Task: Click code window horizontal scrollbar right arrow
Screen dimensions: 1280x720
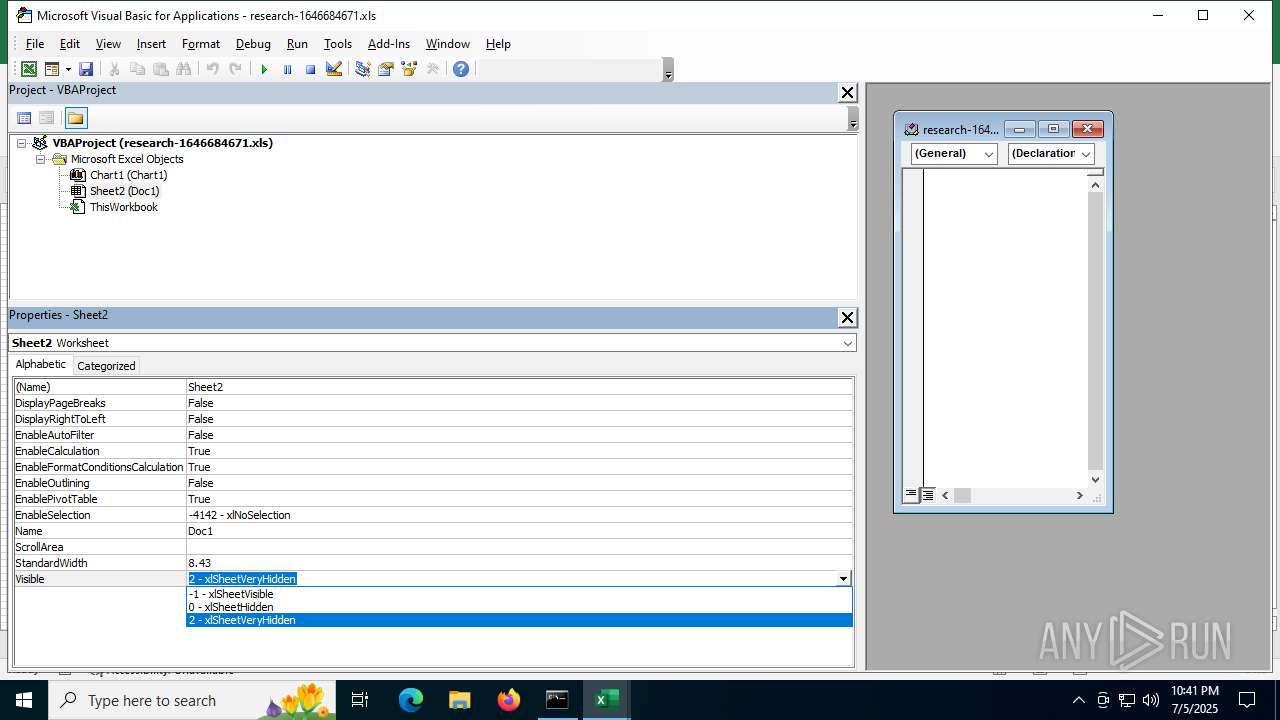Action: 1079,496
